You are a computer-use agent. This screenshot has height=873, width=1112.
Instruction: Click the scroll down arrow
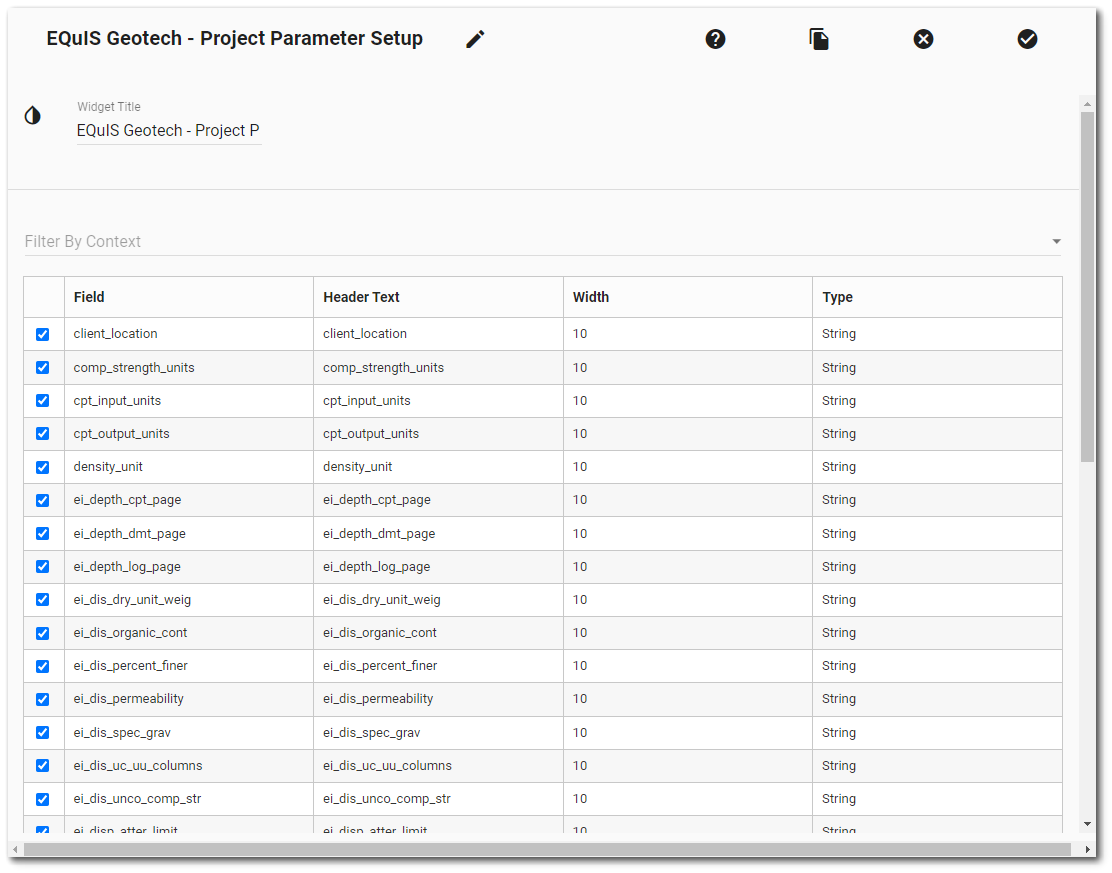coord(1087,825)
